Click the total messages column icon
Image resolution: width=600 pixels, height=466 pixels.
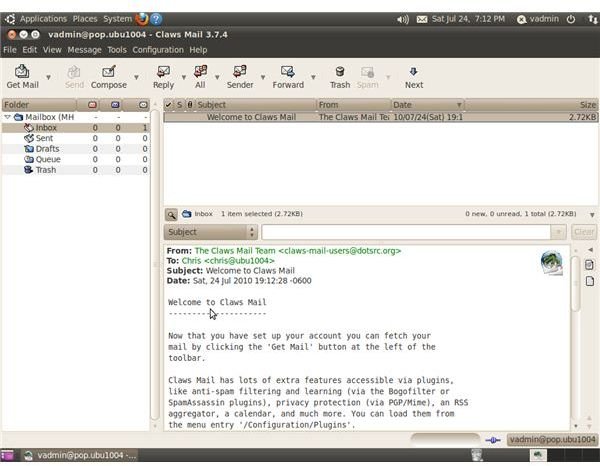[x=143, y=105]
